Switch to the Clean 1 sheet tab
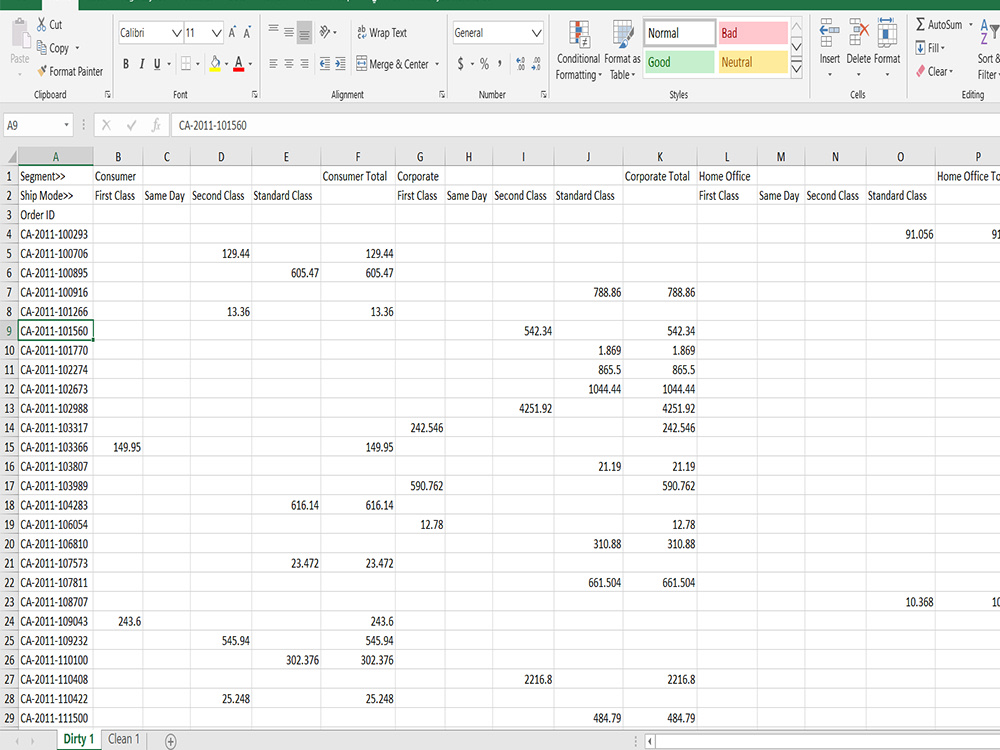 click(x=124, y=739)
